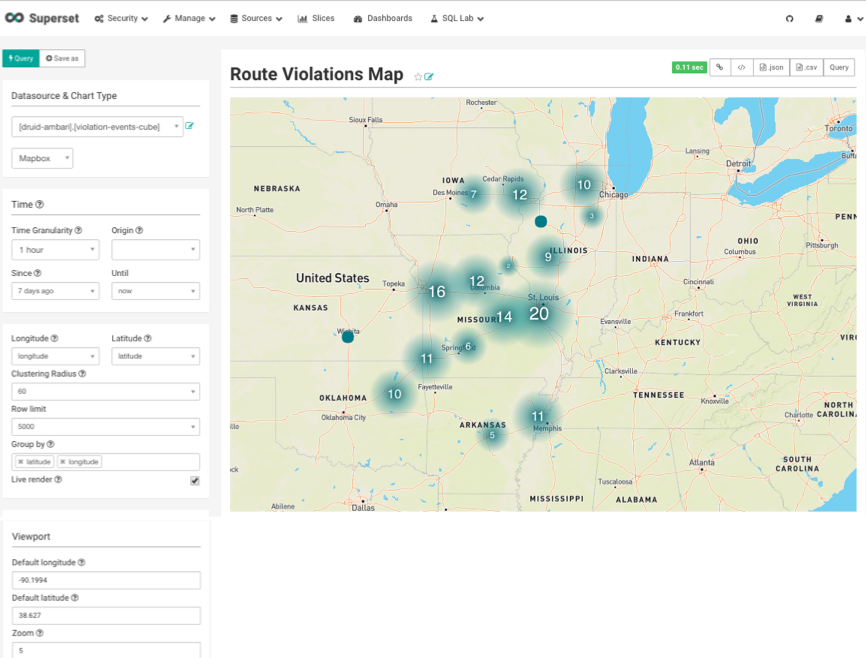
Task: Open the Security menu
Action: tap(121, 18)
